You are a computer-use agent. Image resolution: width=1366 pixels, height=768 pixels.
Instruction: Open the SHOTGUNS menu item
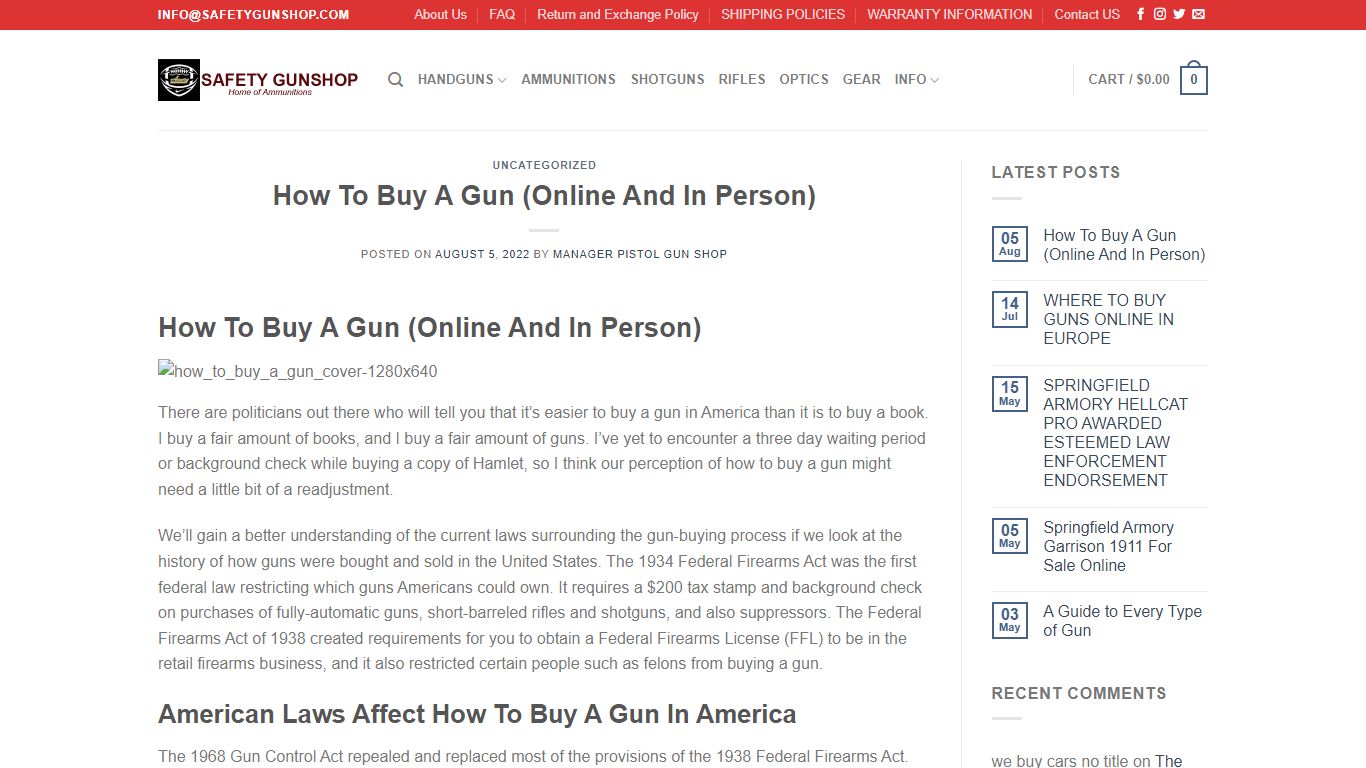[x=667, y=79]
